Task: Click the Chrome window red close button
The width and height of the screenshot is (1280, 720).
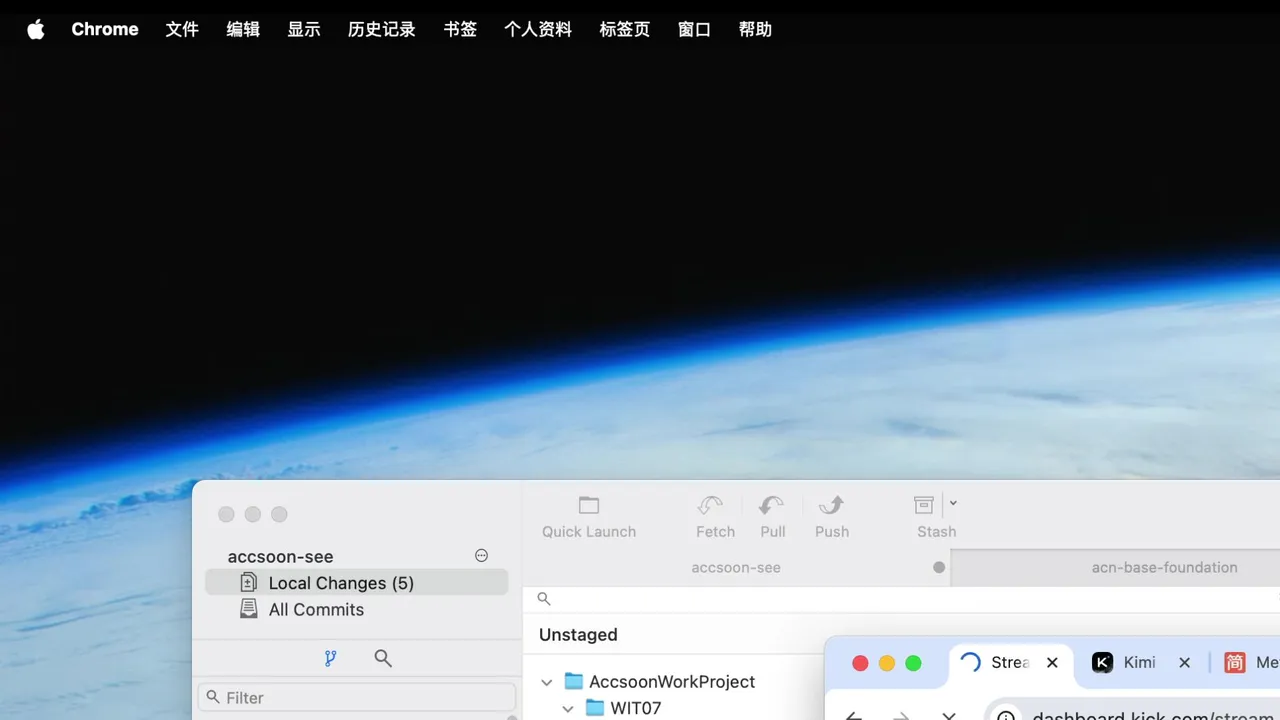Action: coord(860,663)
